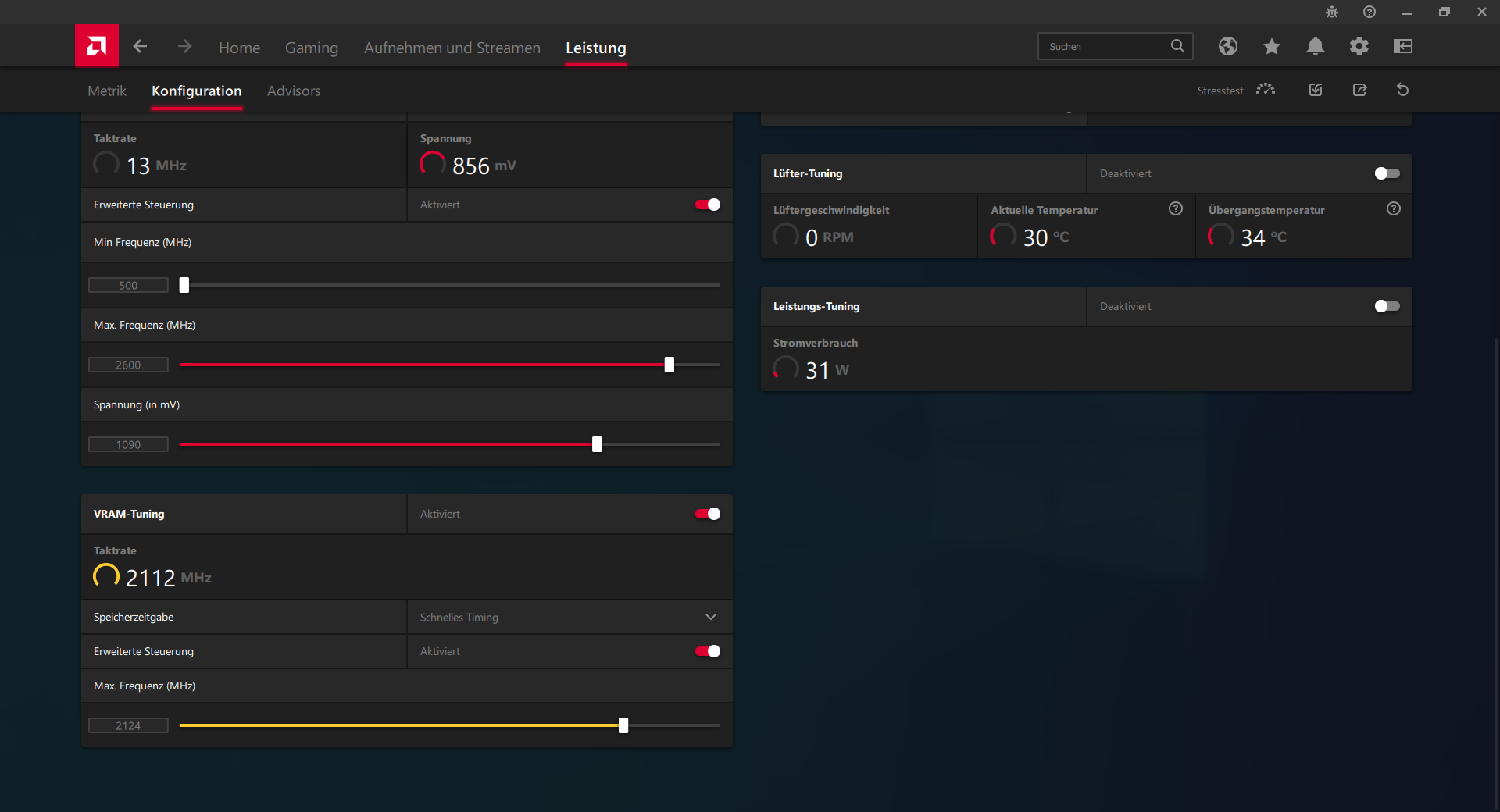Click the Speicherzeitgabe label
The height and width of the screenshot is (812, 1500).
pyautogui.click(x=134, y=617)
